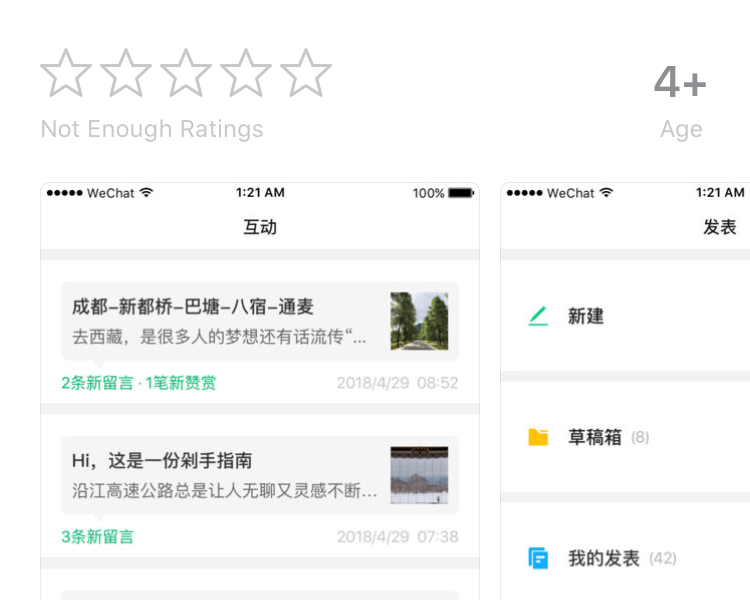750x600 pixels.
Task: Click the second rating star
Action: point(126,74)
